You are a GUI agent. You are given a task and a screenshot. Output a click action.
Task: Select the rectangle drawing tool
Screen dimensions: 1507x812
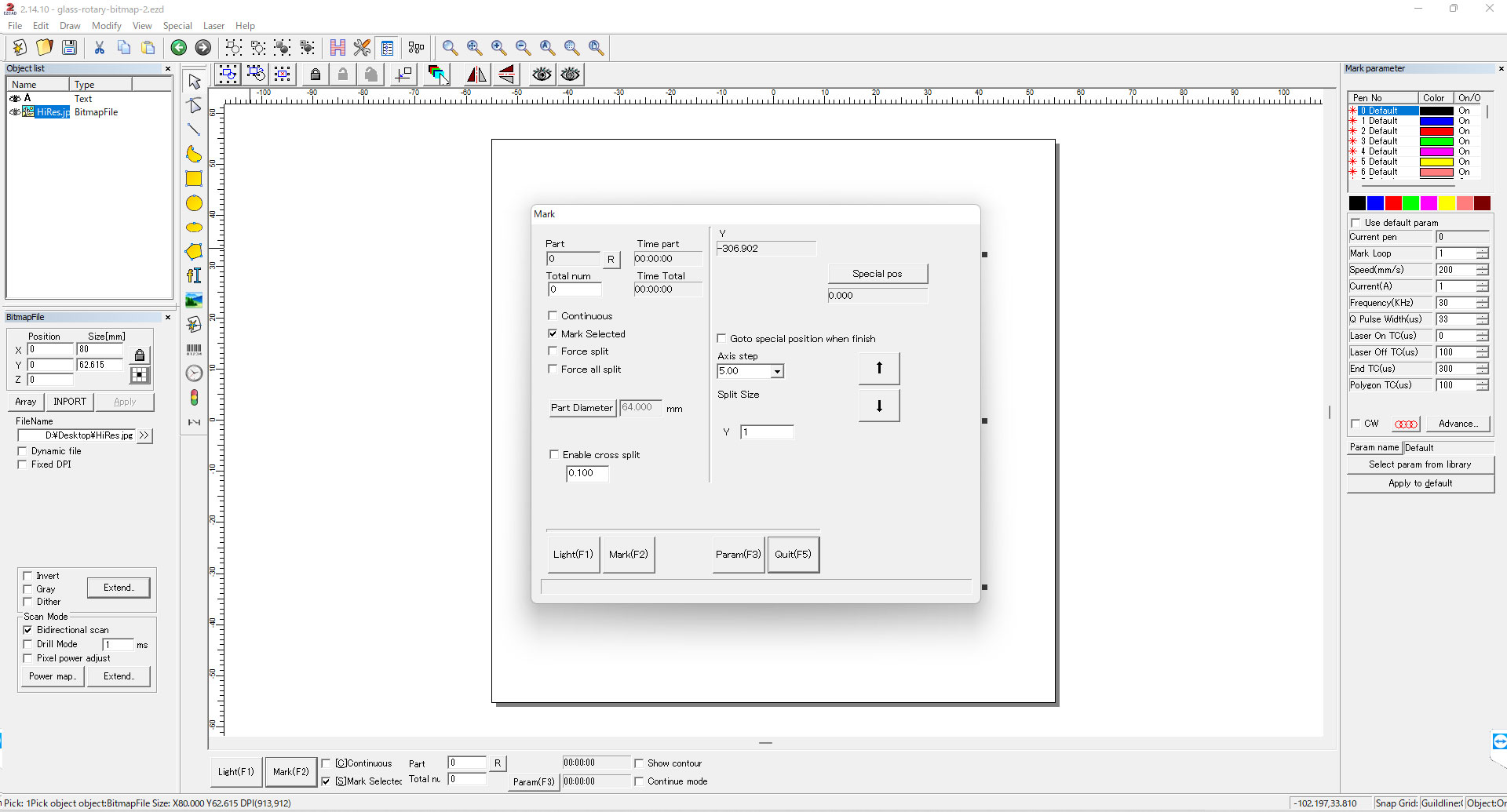click(x=194, y=179)
